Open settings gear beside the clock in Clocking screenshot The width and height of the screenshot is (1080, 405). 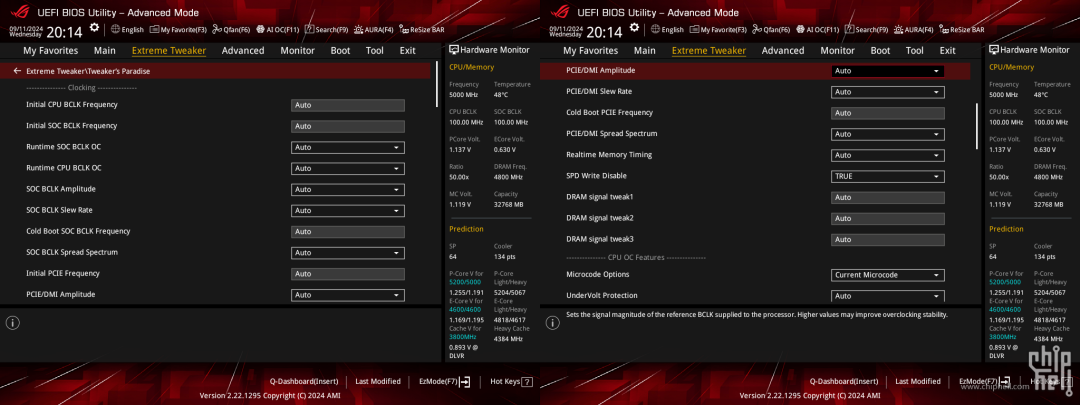[x=94, y=28]
